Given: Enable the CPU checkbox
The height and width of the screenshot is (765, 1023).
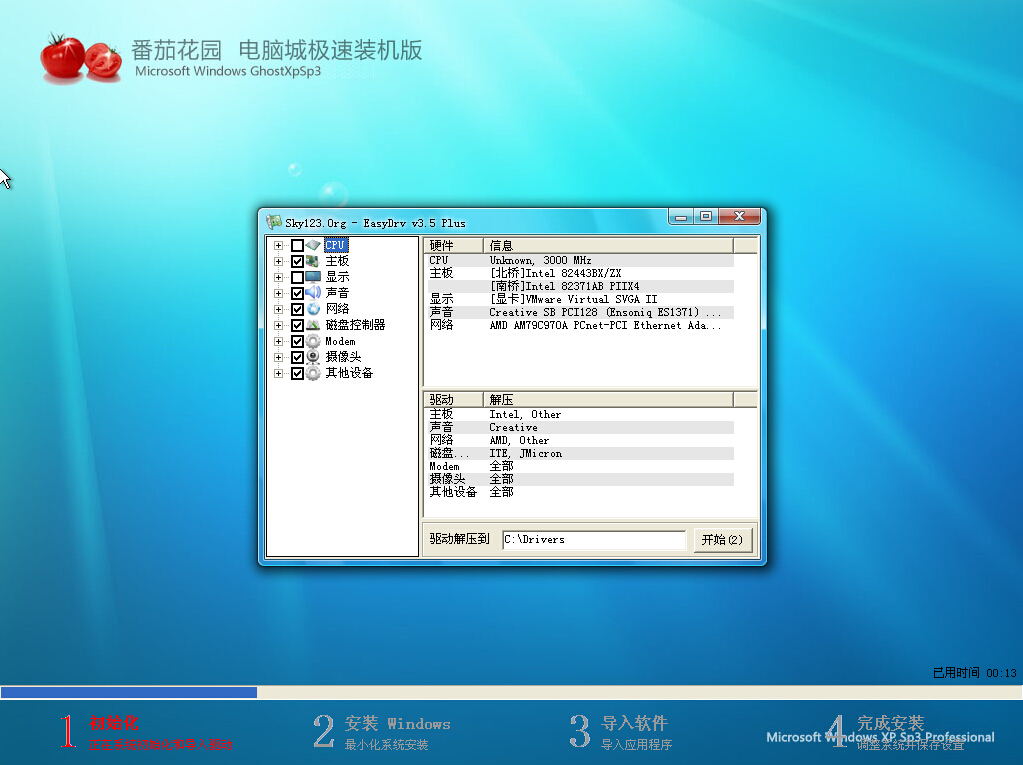Looking at the screenshot, I should (297, 245).
